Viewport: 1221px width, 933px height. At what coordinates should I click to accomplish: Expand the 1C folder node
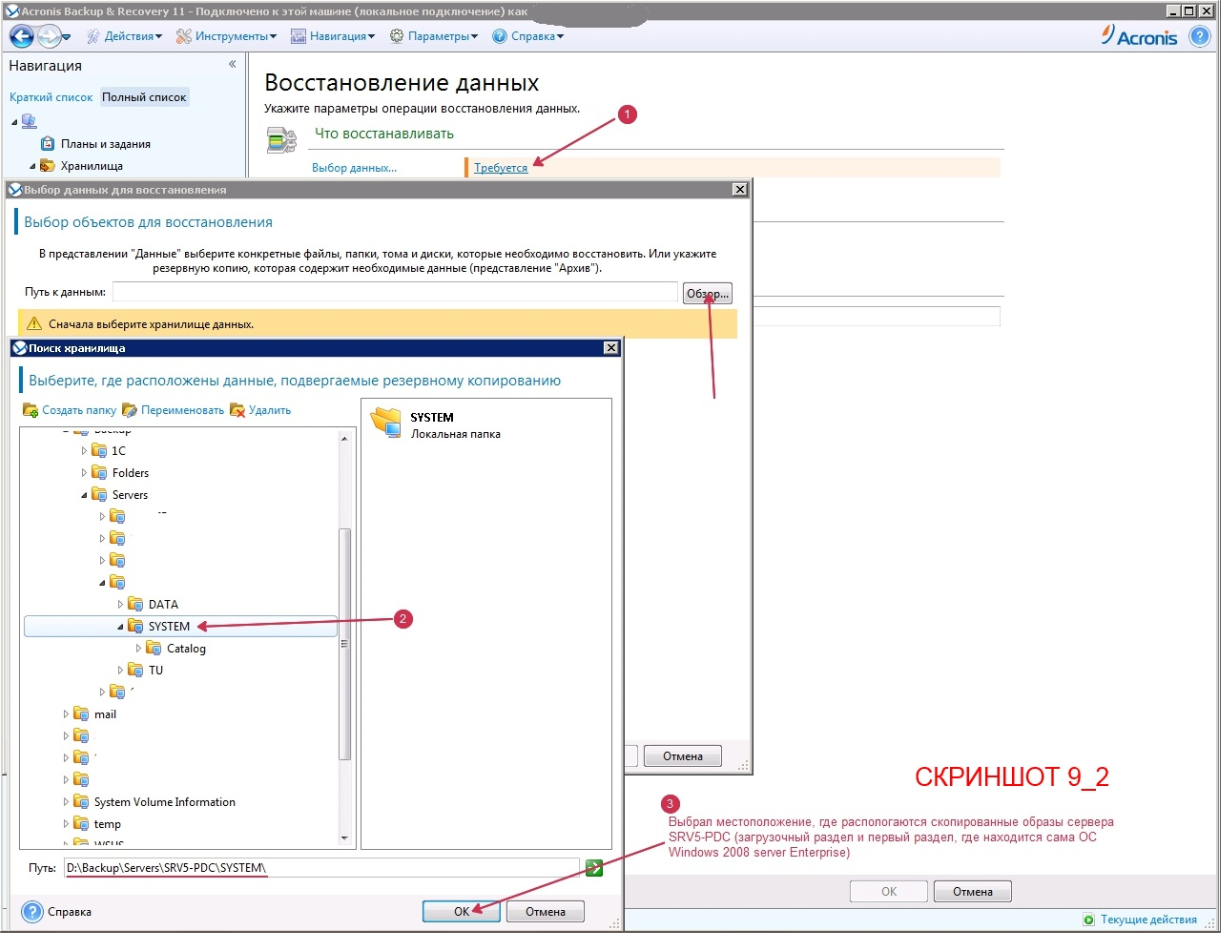85,451
